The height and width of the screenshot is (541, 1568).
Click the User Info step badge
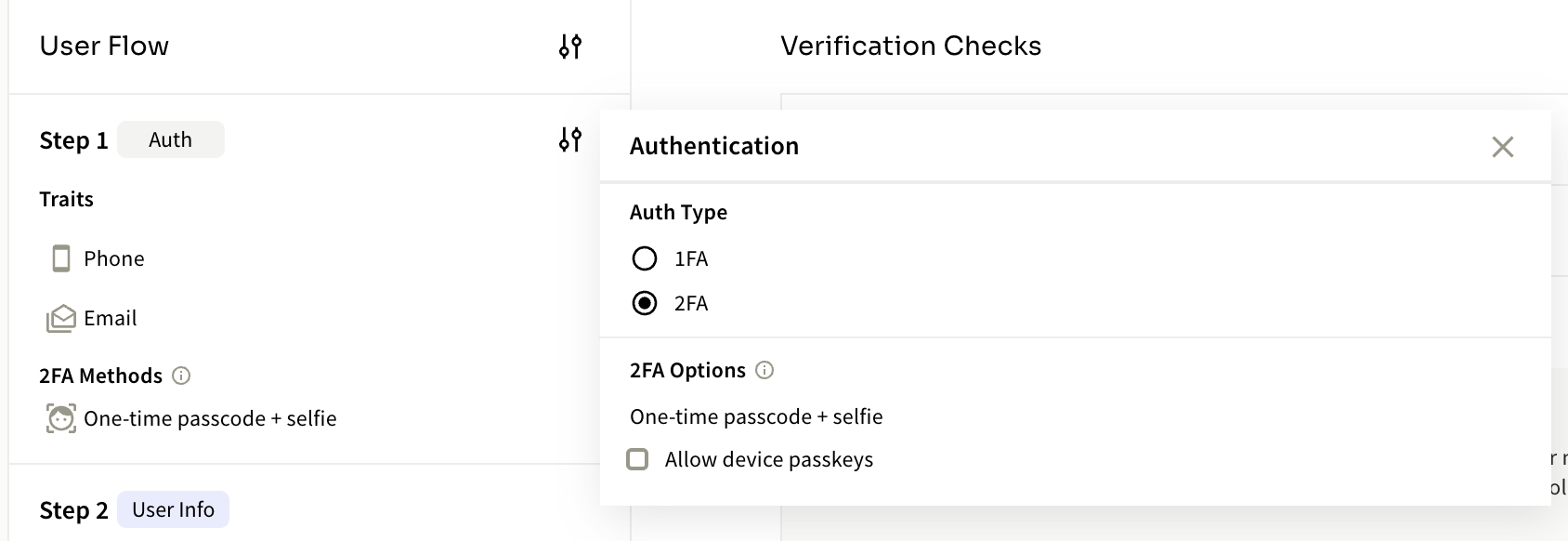click(173, 509)
